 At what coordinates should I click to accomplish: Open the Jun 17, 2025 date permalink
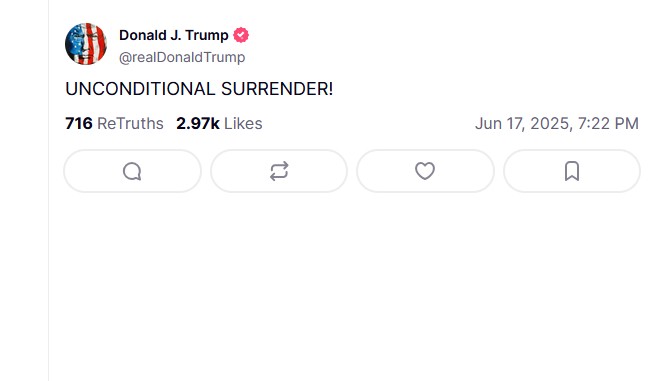pyautogui.click(x=522, y=124)
